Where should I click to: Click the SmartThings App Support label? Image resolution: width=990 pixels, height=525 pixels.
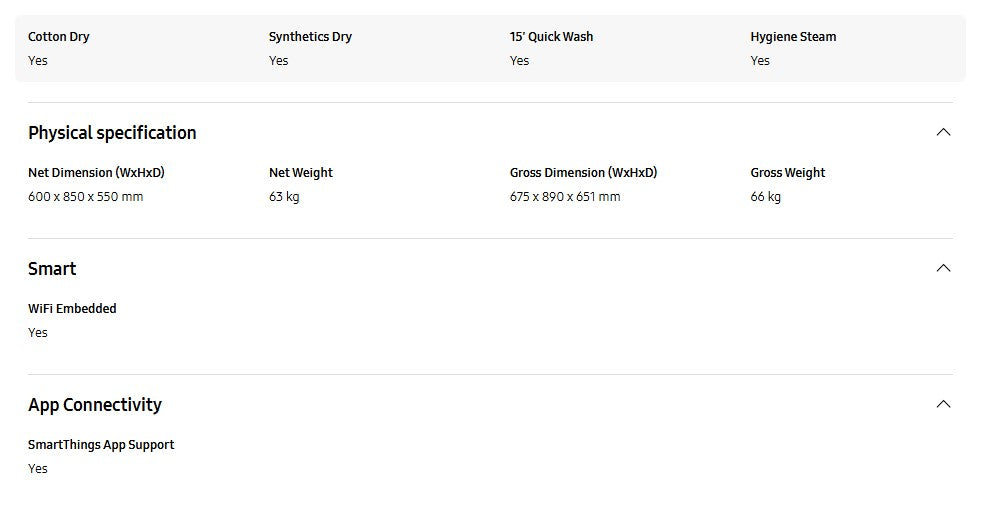(x=101, y=445)
